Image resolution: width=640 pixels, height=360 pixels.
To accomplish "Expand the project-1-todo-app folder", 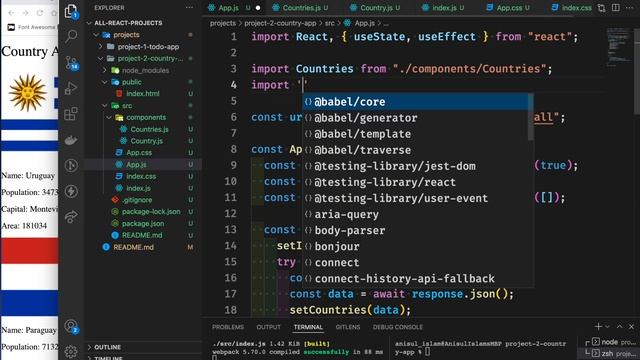I will click(101, 47).
